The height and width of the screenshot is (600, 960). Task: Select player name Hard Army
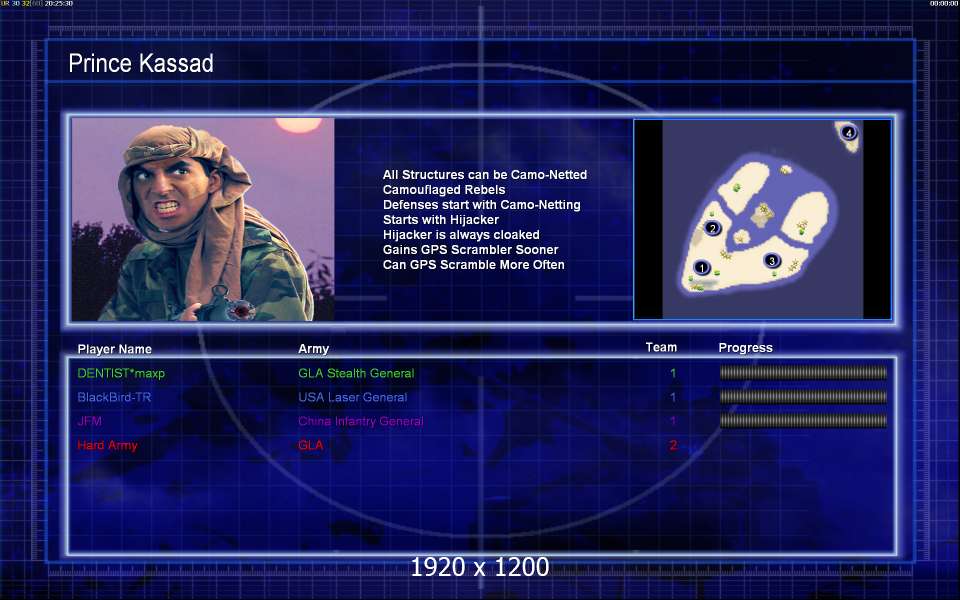[107, 445]
